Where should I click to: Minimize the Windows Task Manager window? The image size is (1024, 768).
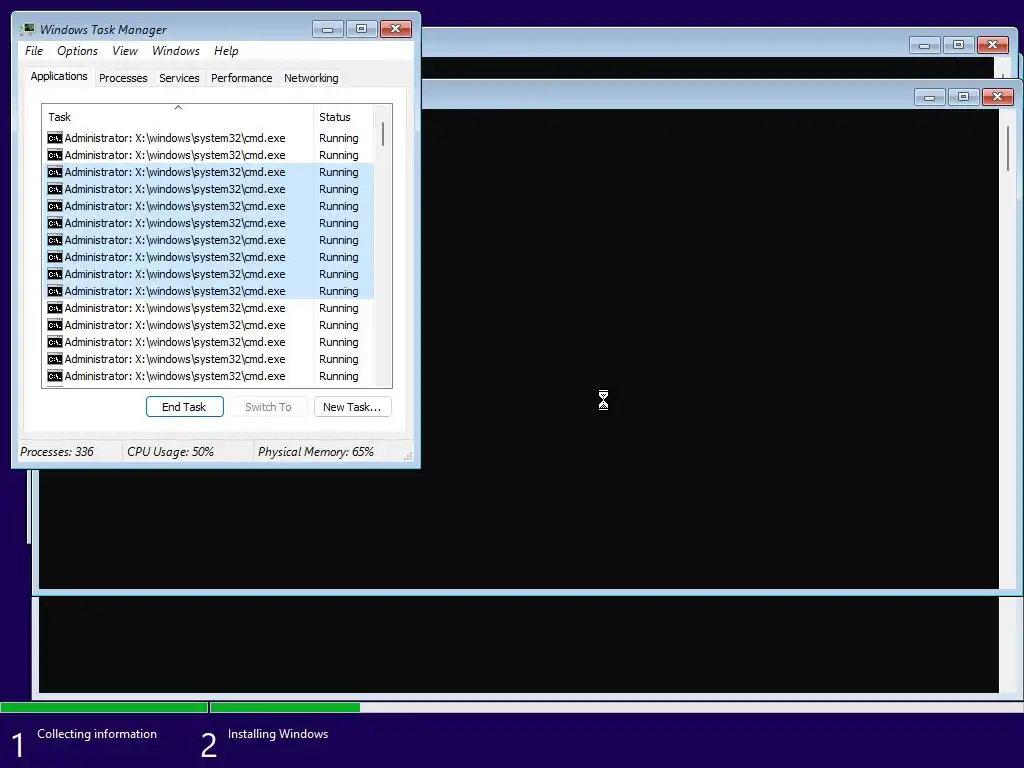(x=327, y=29)
